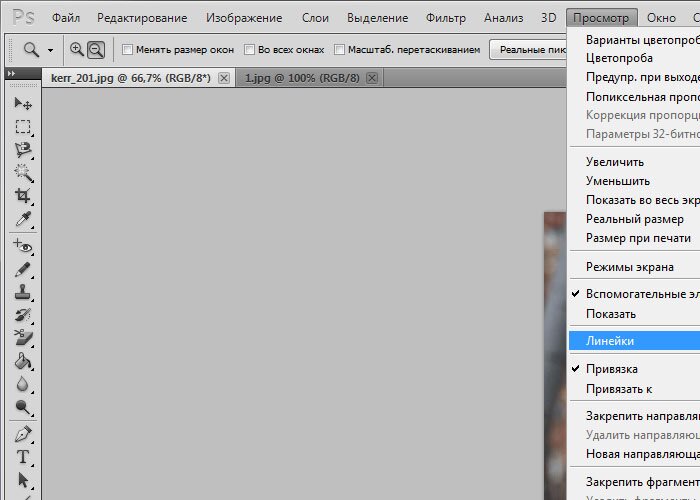Choose 'Реальный размер' menu entry
The height and width of the screenshot is (500, 700).
coord(634,219)
